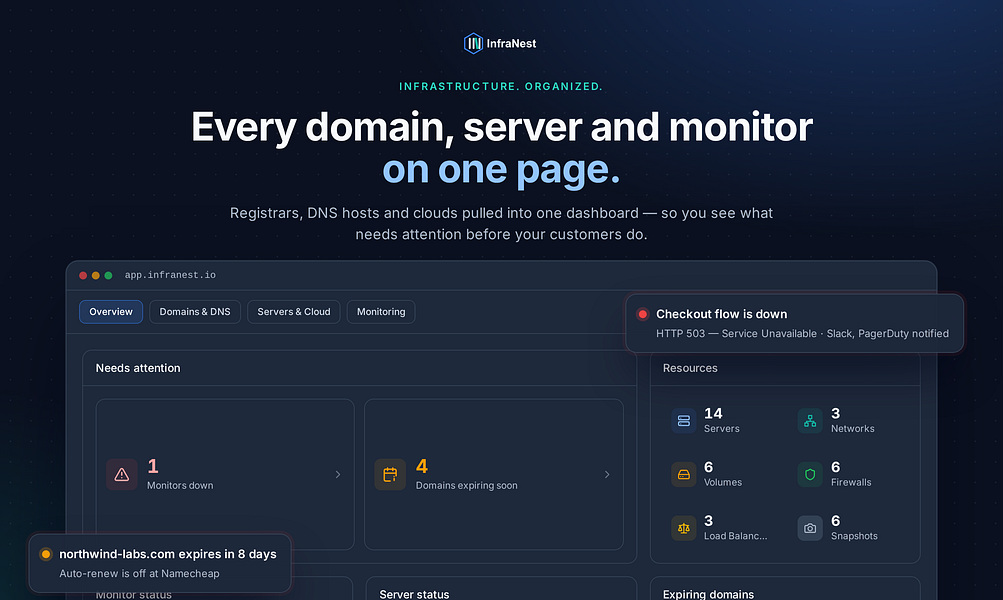The height and width of the screenshot is (600, 1003).
Task: Click the 6 Volumes count
Action: [x=709, y=467]
